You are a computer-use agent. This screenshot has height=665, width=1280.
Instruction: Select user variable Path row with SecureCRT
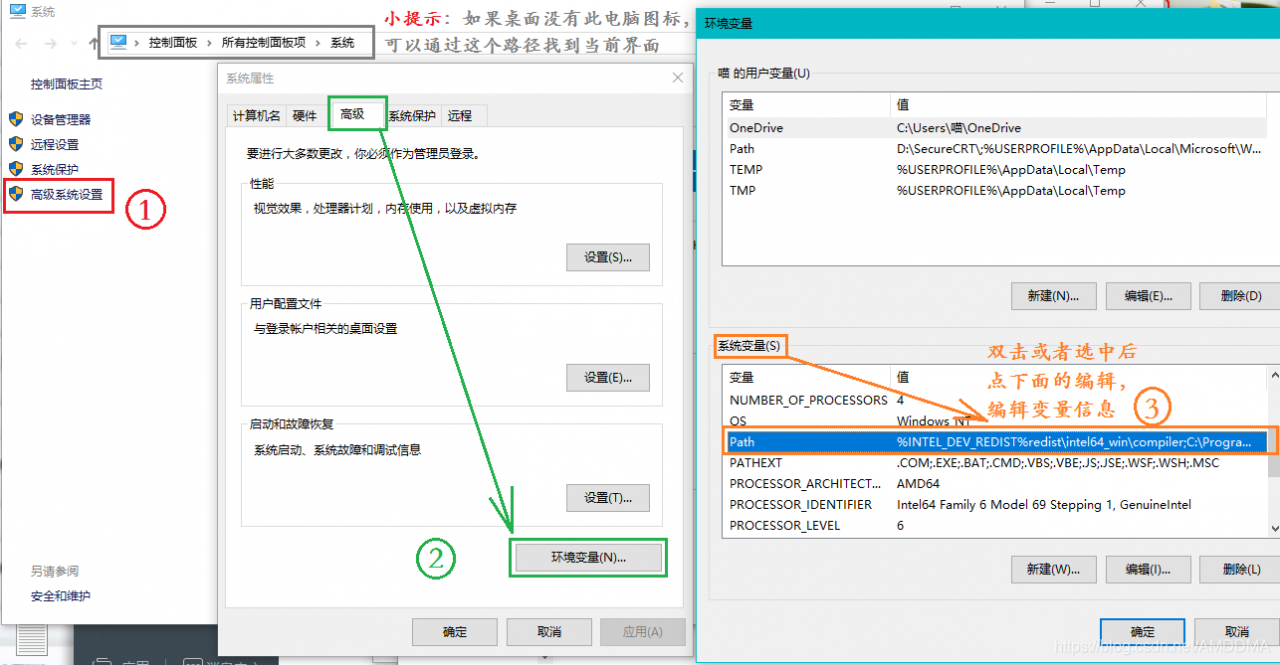[994, 149]
